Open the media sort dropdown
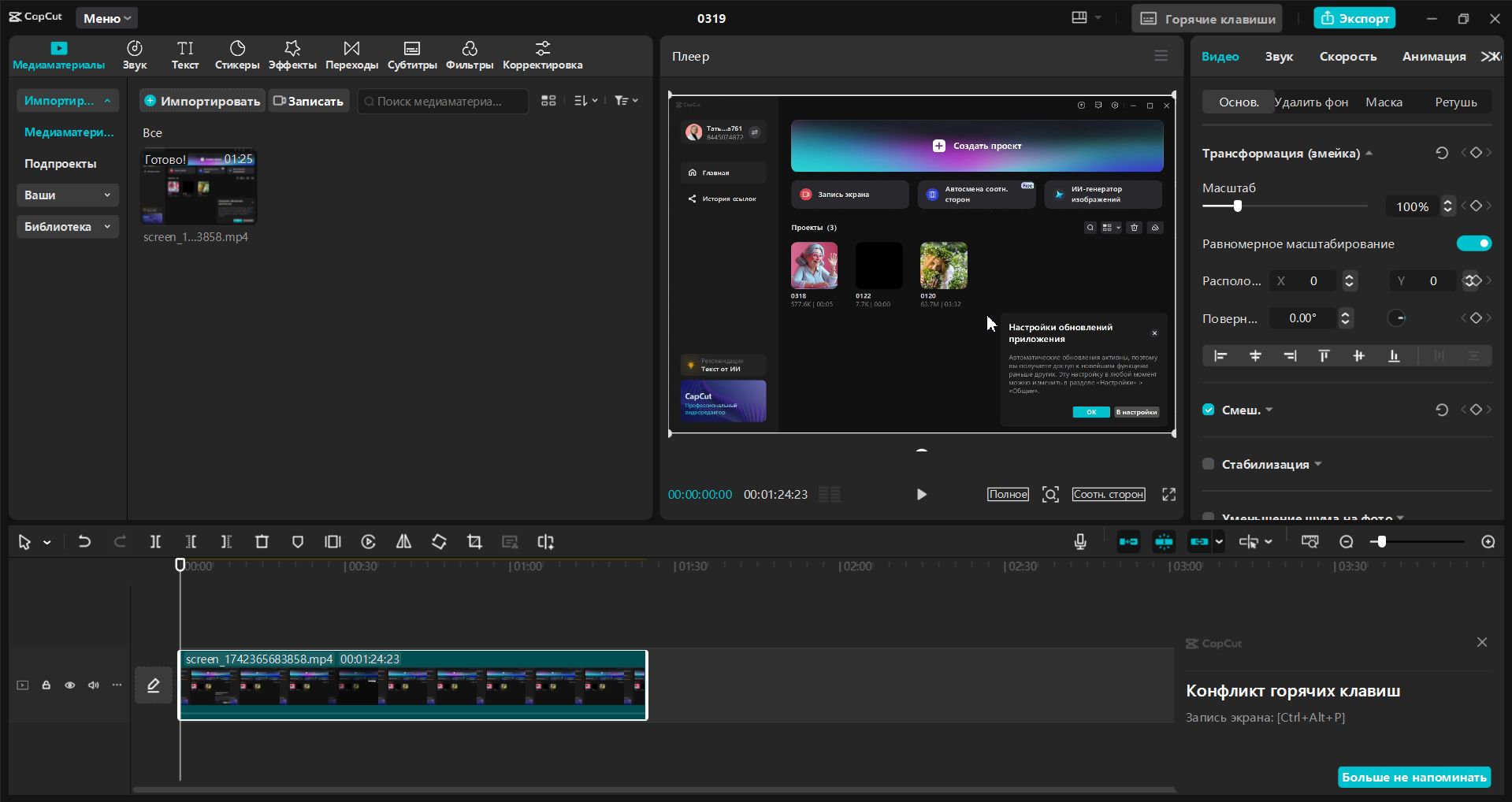Viewport: 1512px width, 802px height. click(585, 101)
